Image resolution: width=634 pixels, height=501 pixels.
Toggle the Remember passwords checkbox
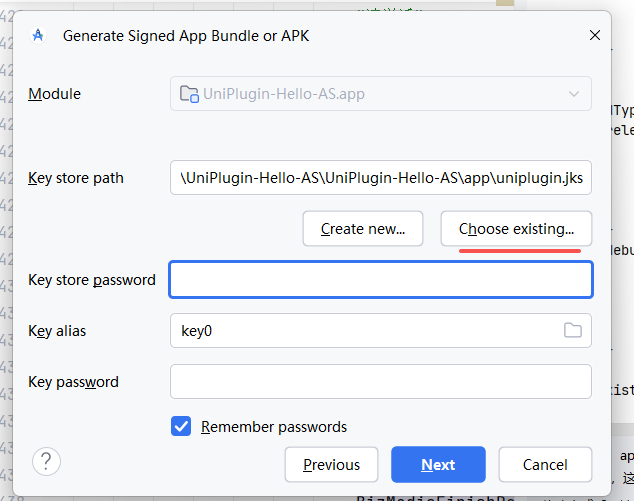181,426
